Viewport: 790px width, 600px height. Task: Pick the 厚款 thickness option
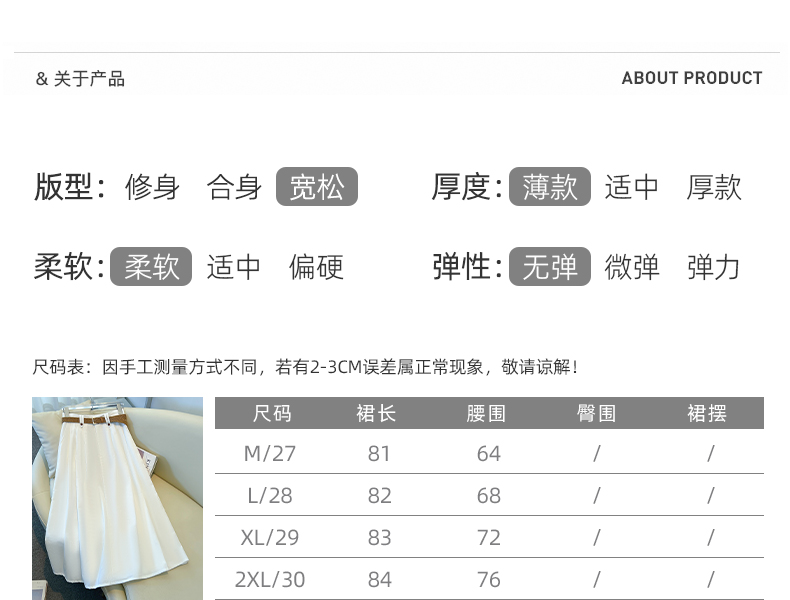(x=713, y=187)
